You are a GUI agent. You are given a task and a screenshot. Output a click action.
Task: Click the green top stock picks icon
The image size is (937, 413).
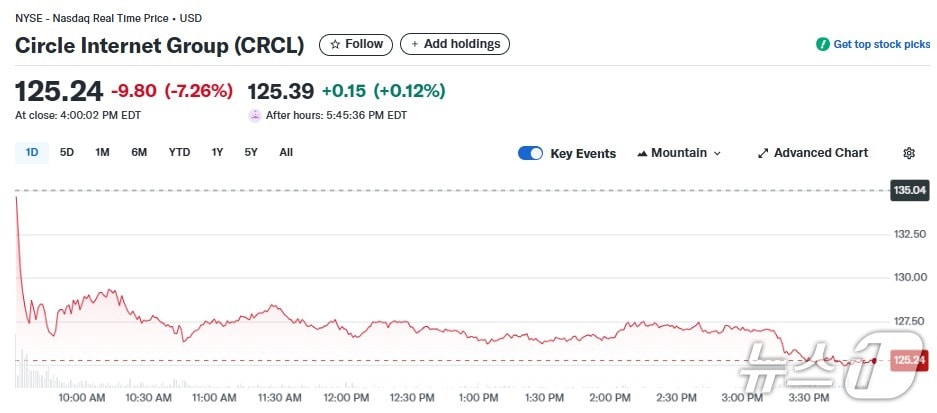(823, 44)
